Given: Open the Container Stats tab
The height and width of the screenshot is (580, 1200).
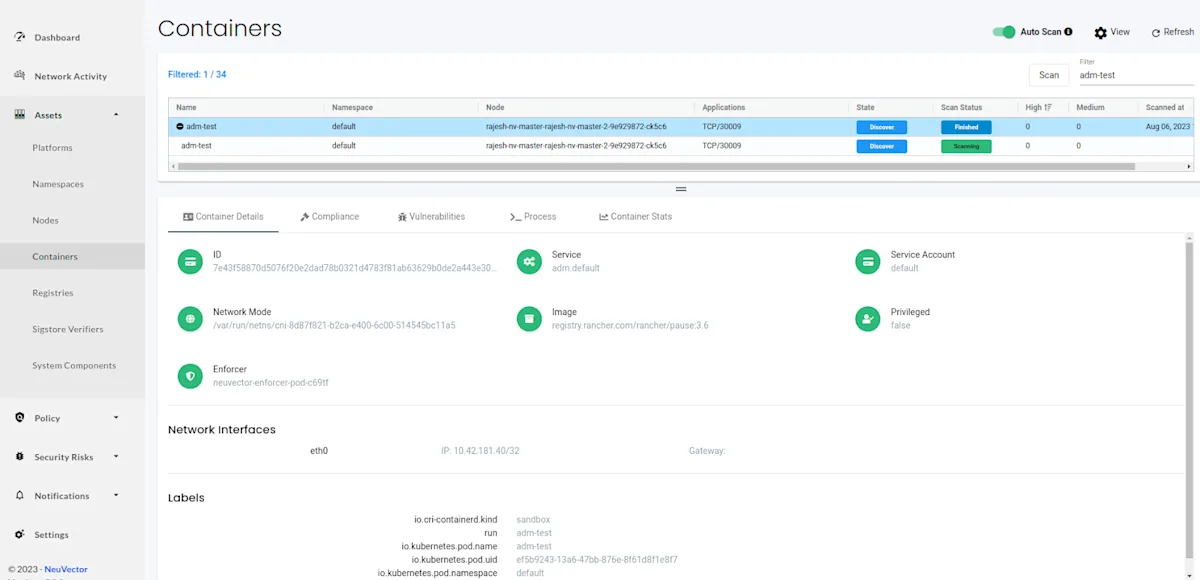Looking at the screenshot, I should coord(635,216).
